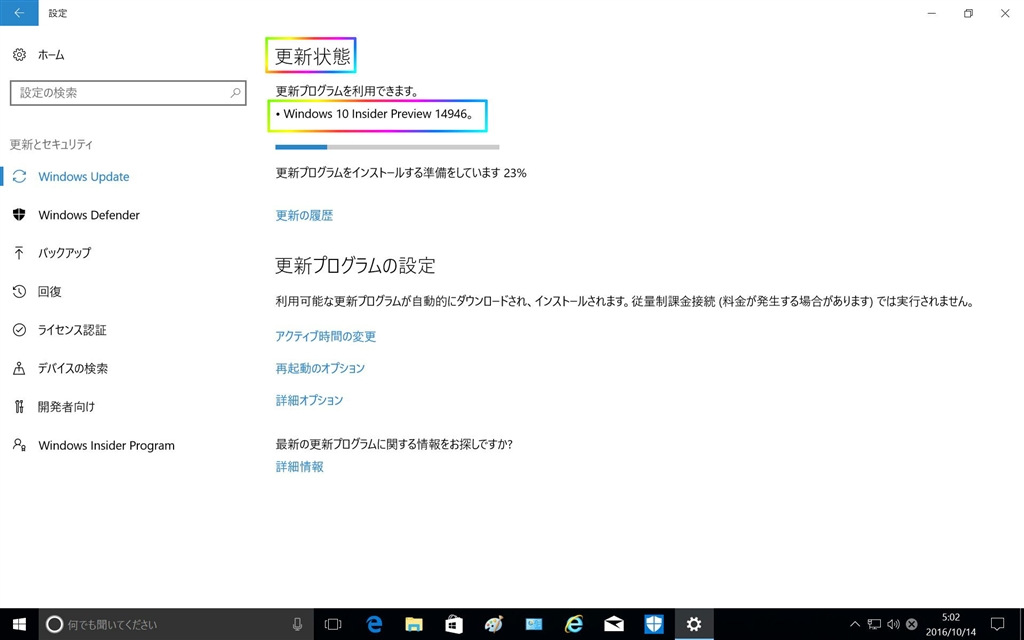Open Action Center notifications icon
1024x640 pixels.
pyautogui.click(x=997, y=624)
